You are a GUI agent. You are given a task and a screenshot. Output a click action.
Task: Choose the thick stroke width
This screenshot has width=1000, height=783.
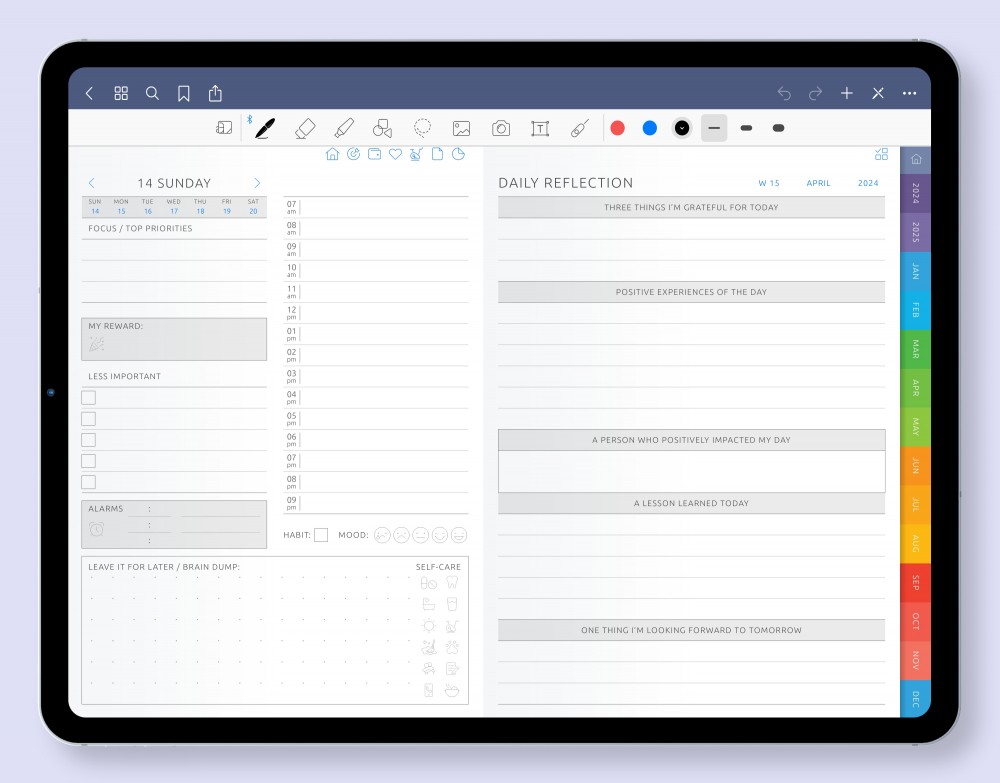click(778, 128)
